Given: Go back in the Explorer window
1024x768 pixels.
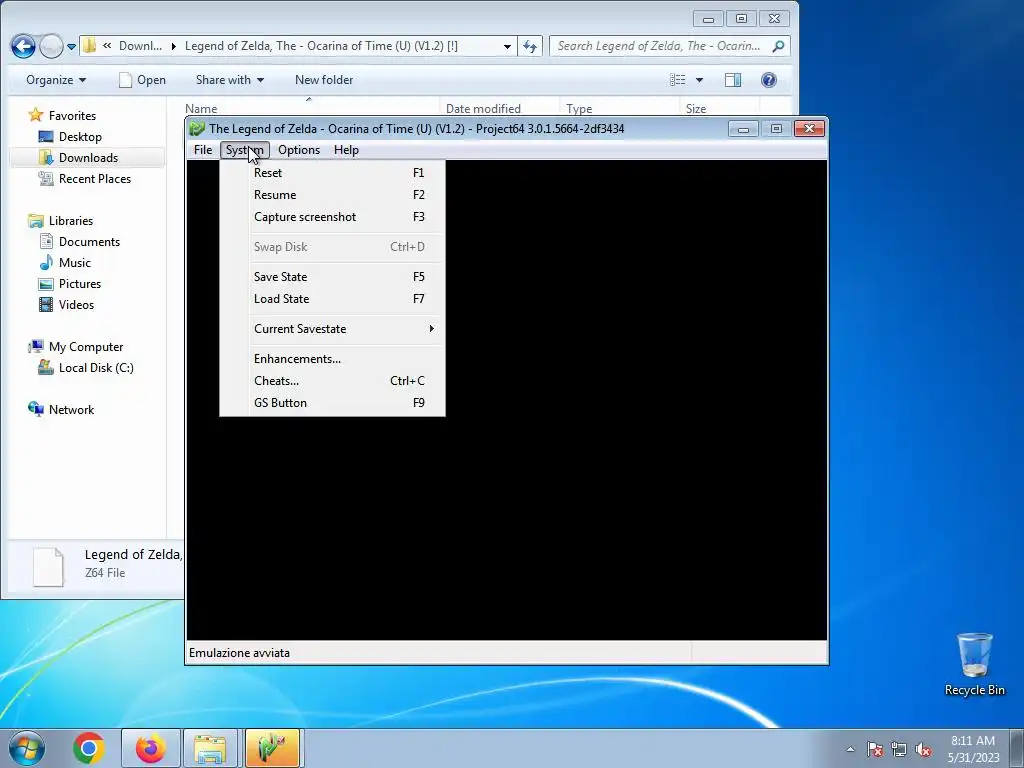Looking at the screenshot, I should 24,46.
